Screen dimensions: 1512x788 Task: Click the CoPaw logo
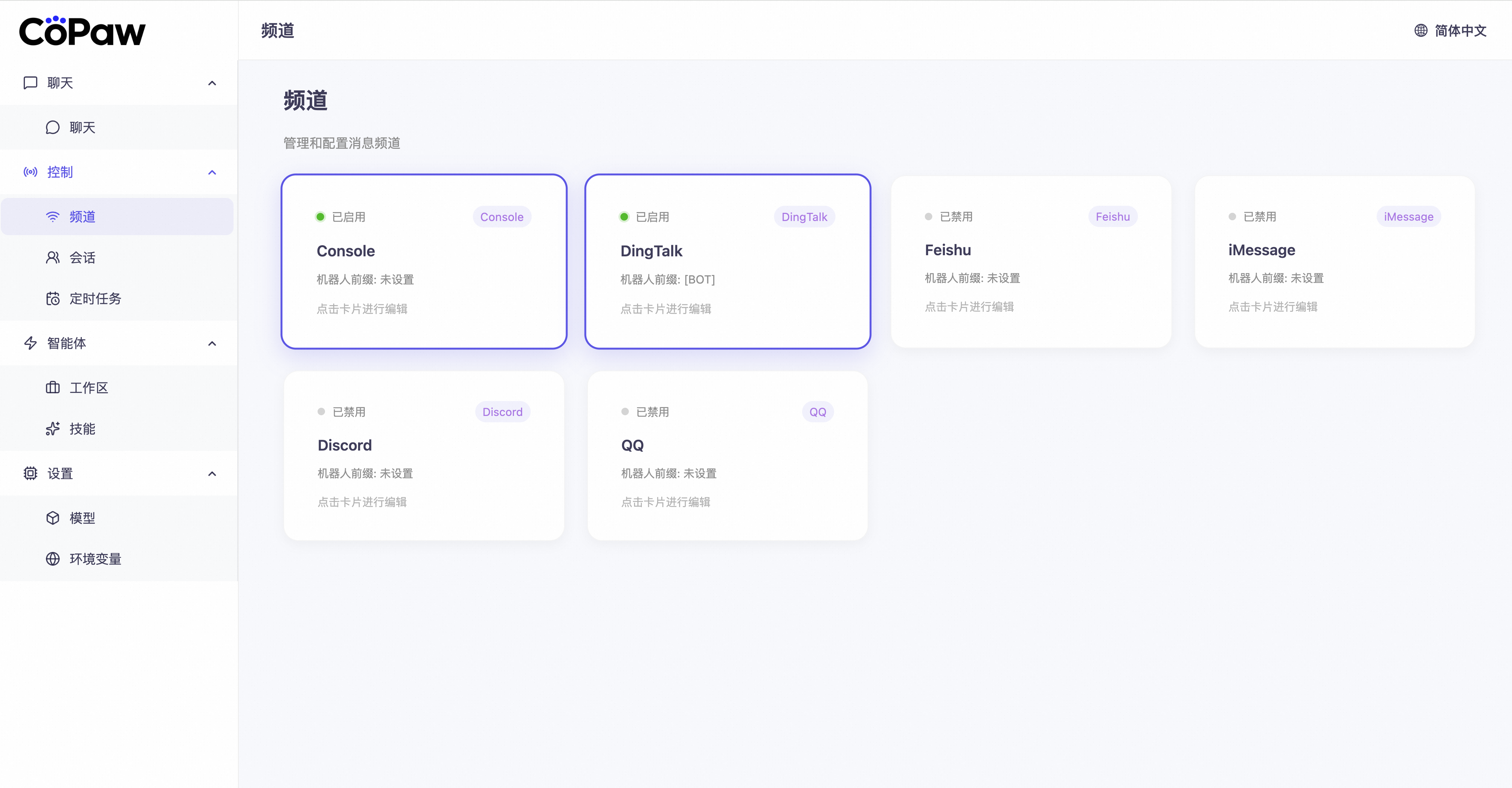pos(82,31)
